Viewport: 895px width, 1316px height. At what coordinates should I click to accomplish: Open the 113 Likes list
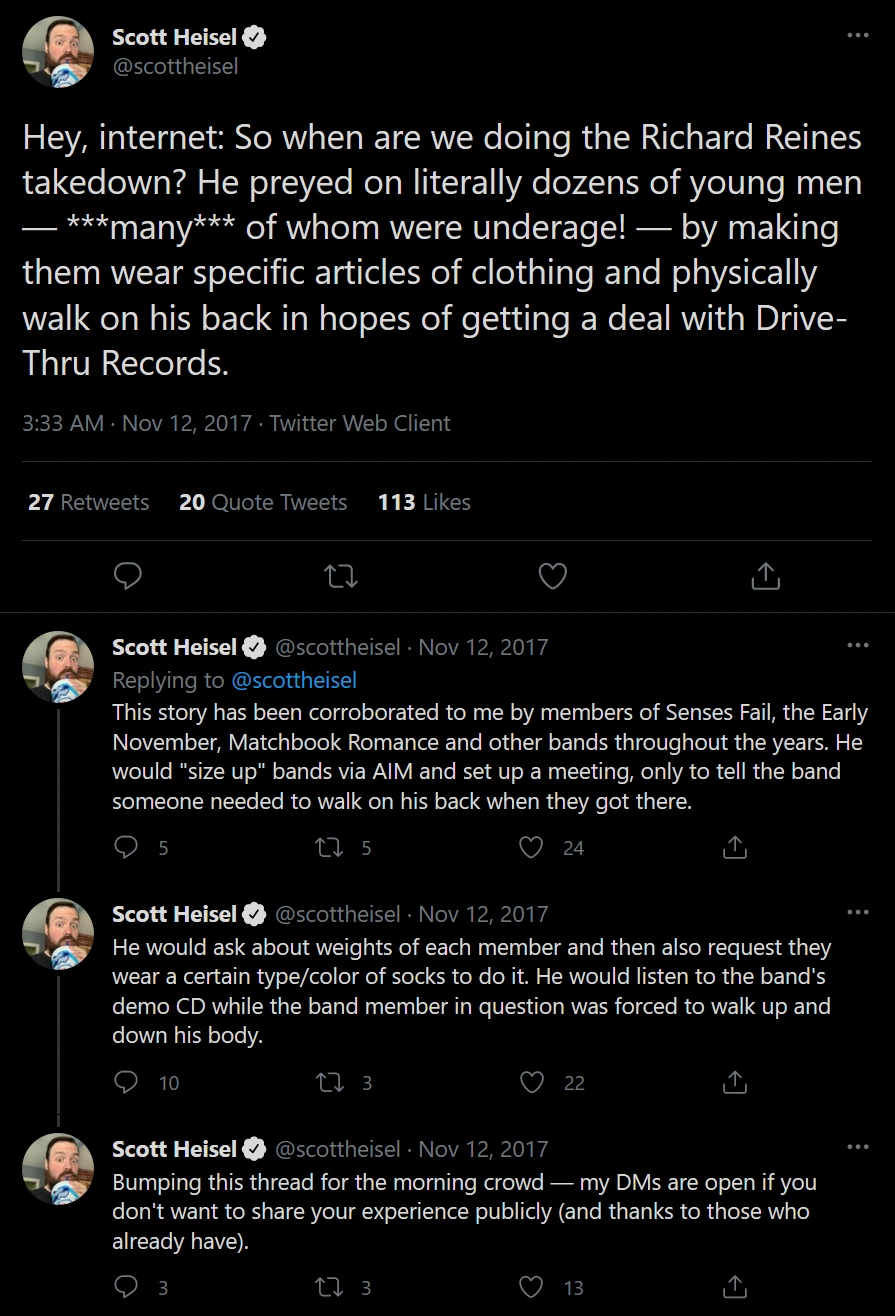click(x=424, y=502)
